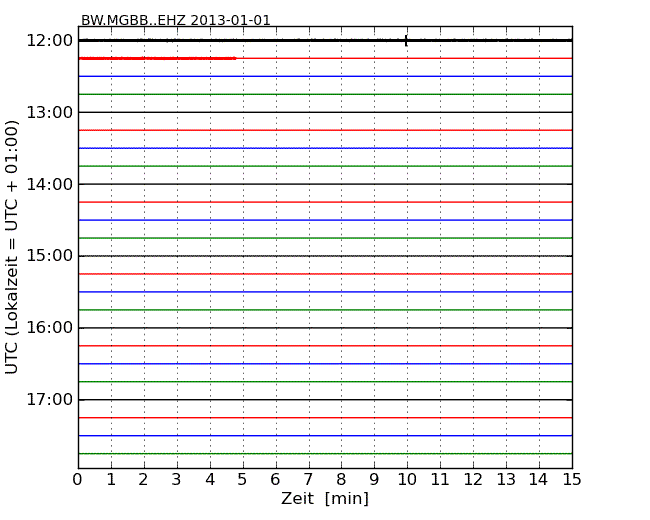This screenshot has height=520, width=650.
Task: Click x-axis tick label 14
Action: point(538,480)
